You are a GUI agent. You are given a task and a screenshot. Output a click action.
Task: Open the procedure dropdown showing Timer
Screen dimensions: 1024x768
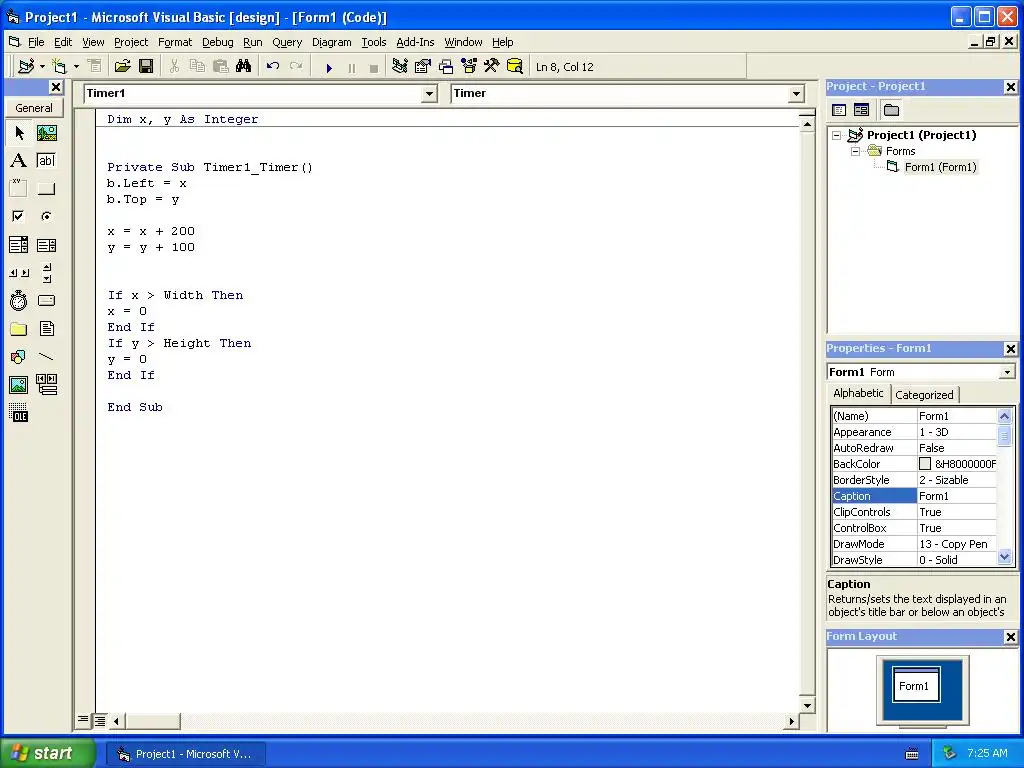(x=795, y=94)
